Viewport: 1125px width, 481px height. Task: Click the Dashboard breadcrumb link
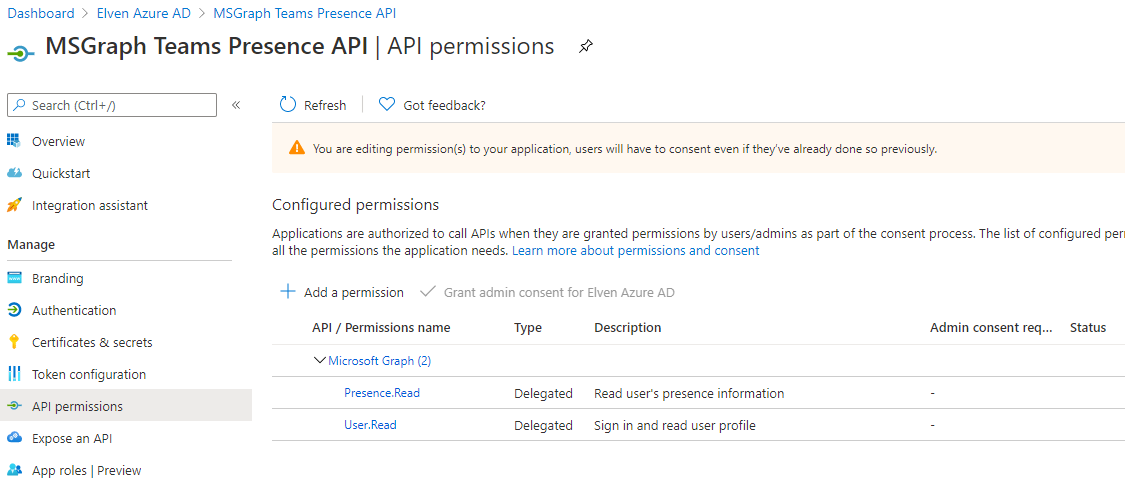(x=41, y=13)
